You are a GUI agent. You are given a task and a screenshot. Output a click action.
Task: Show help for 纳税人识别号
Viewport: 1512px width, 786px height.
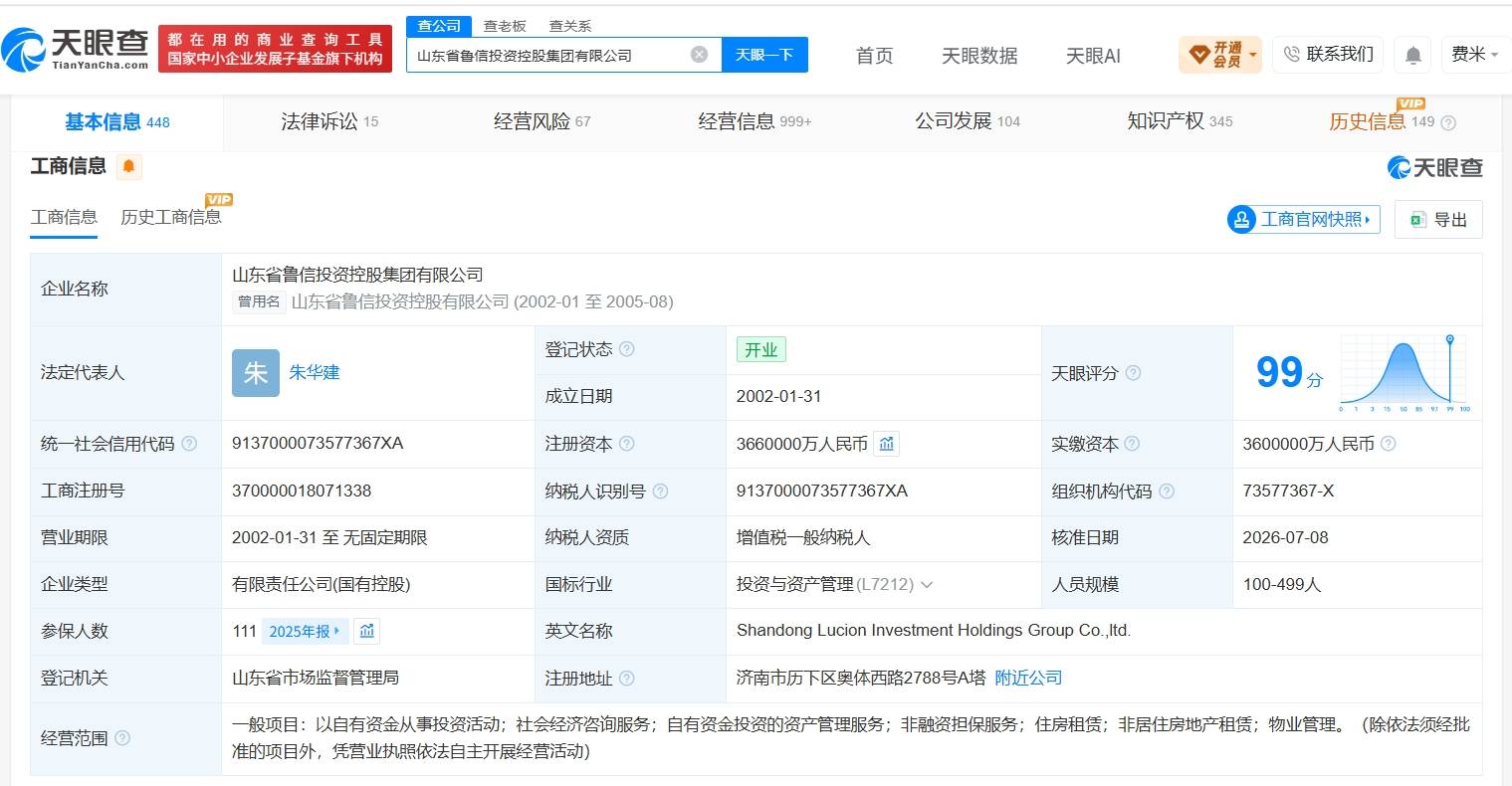(x=660, y=491)
